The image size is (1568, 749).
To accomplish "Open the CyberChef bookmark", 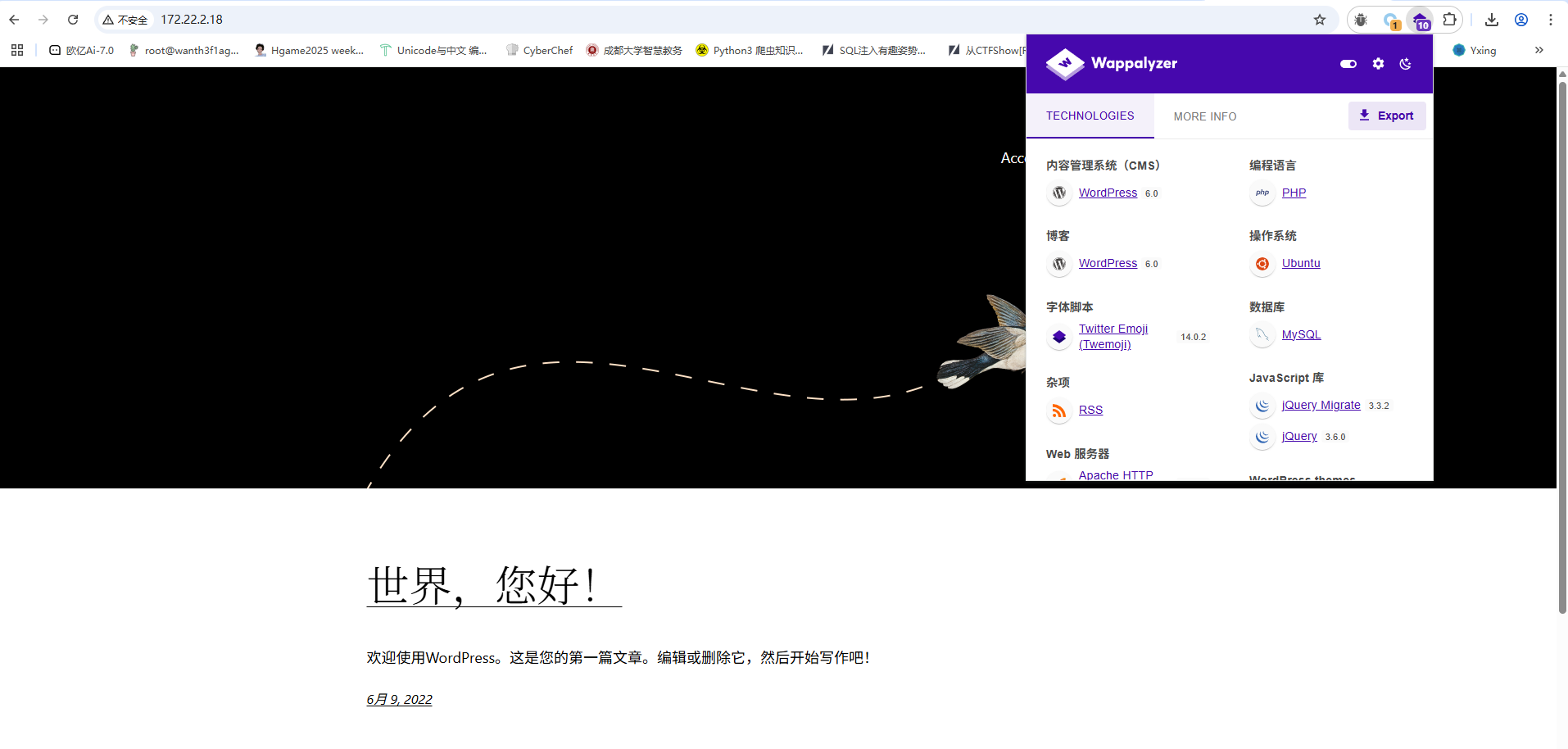I will 539,50.
